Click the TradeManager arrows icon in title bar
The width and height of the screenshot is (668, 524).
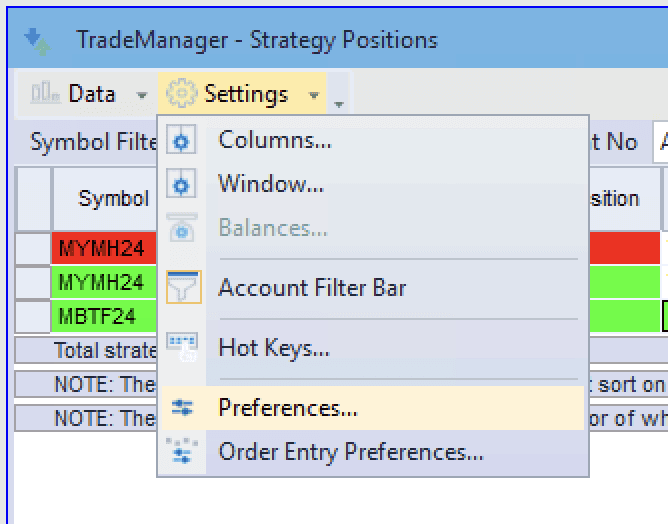pyautogui.click(x=37, y=41)
